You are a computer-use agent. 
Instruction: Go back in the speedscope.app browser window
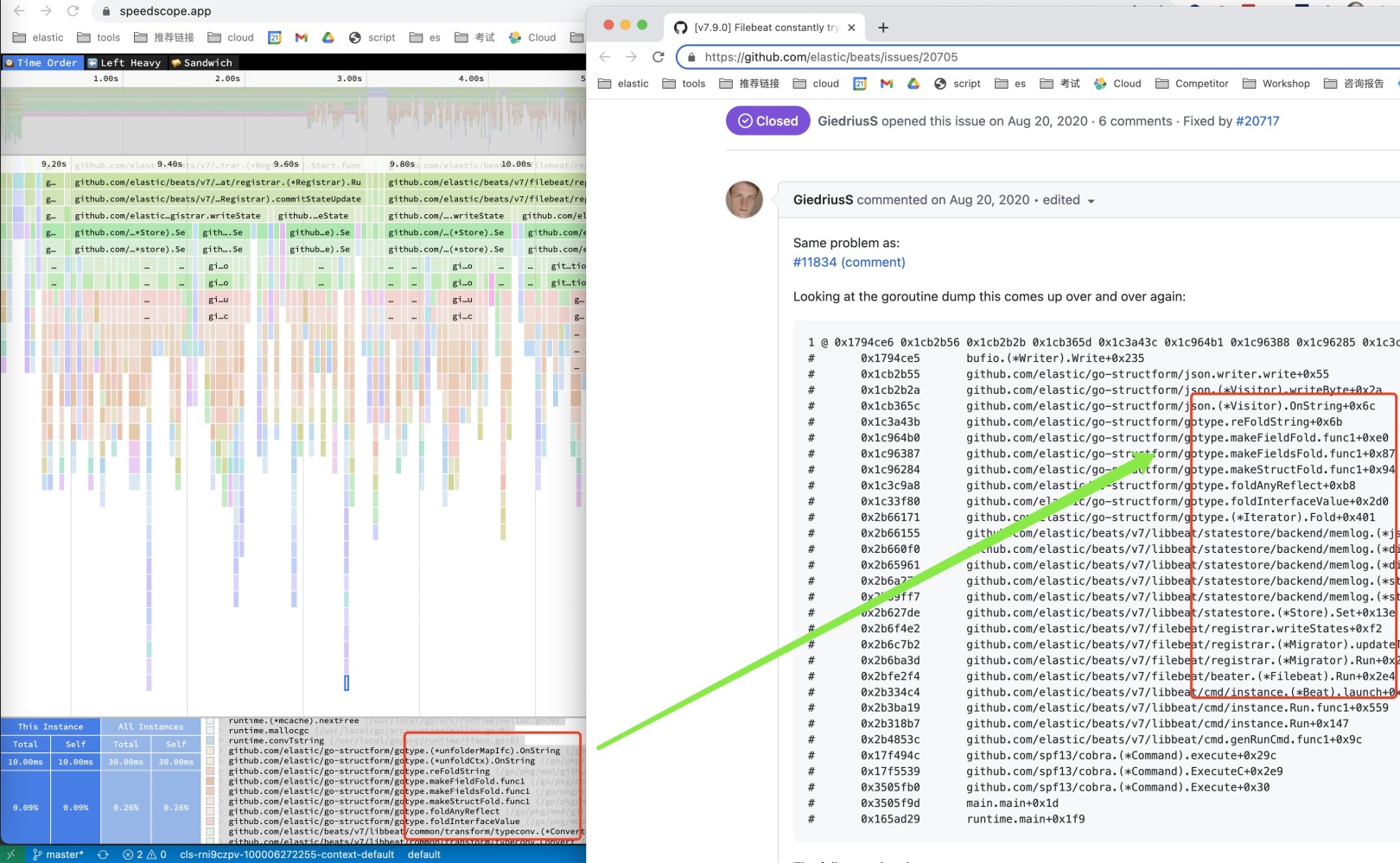pyautogui.click(x=19, y=11)
